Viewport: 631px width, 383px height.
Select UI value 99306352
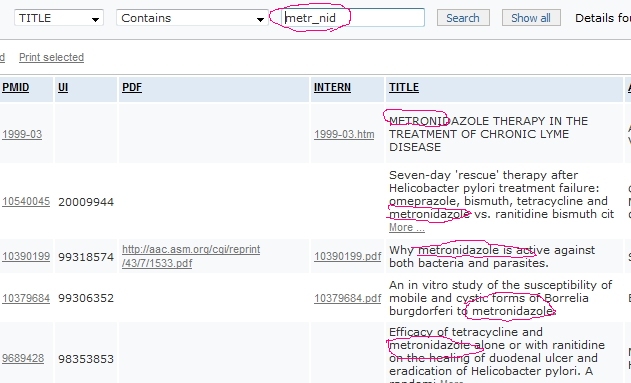(86, 298)
